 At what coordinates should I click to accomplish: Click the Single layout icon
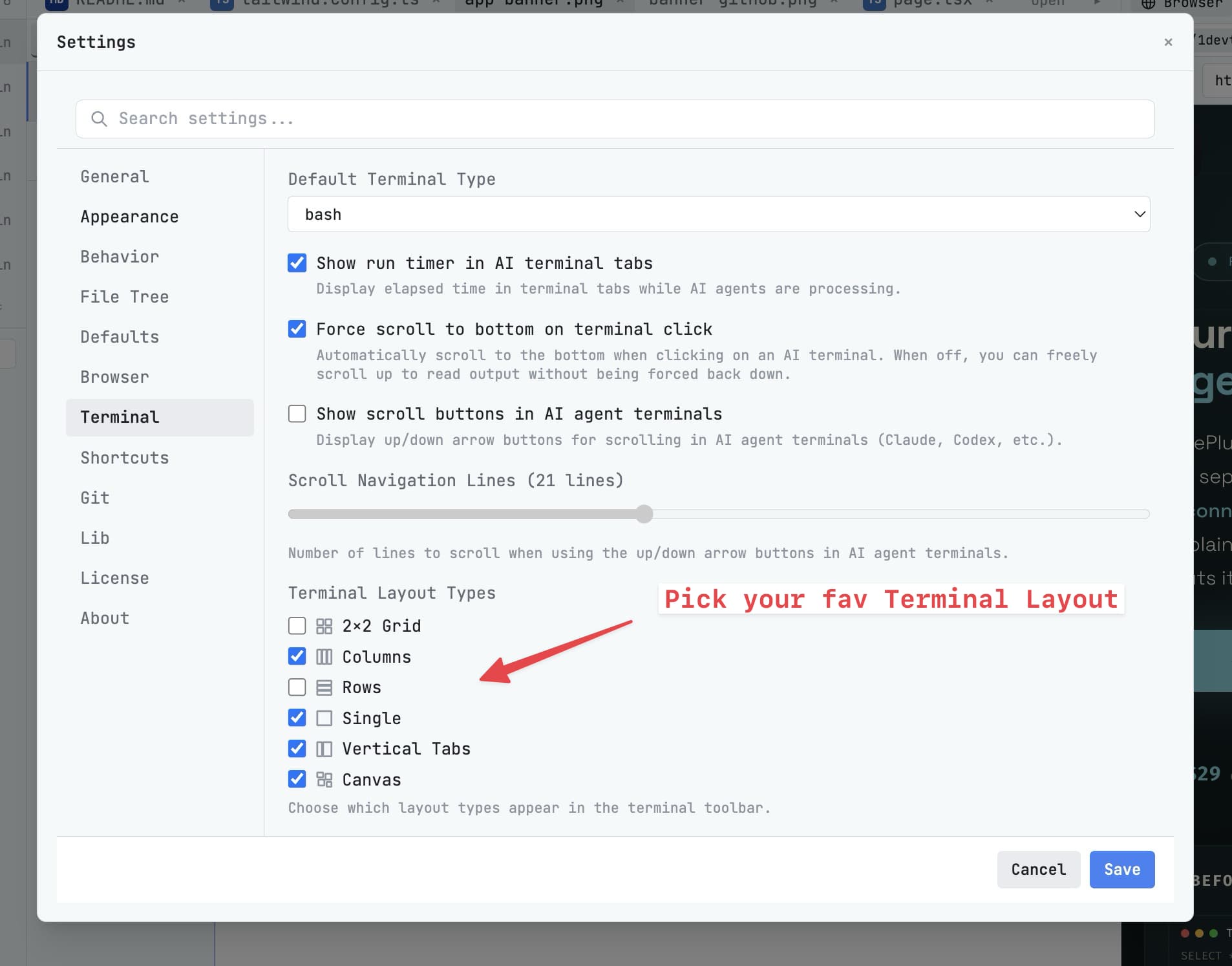point(324,718)
